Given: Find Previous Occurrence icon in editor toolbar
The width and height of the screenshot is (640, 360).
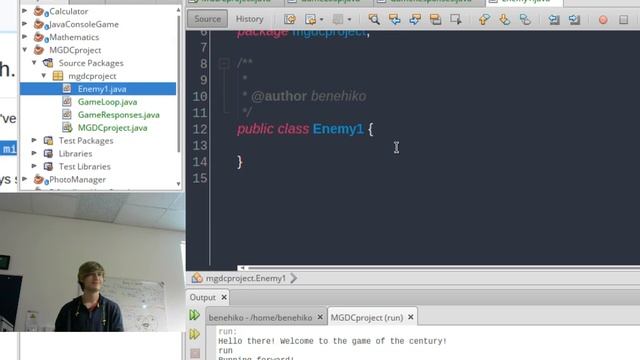Looking at the screenshot, I should pos(394,19).
